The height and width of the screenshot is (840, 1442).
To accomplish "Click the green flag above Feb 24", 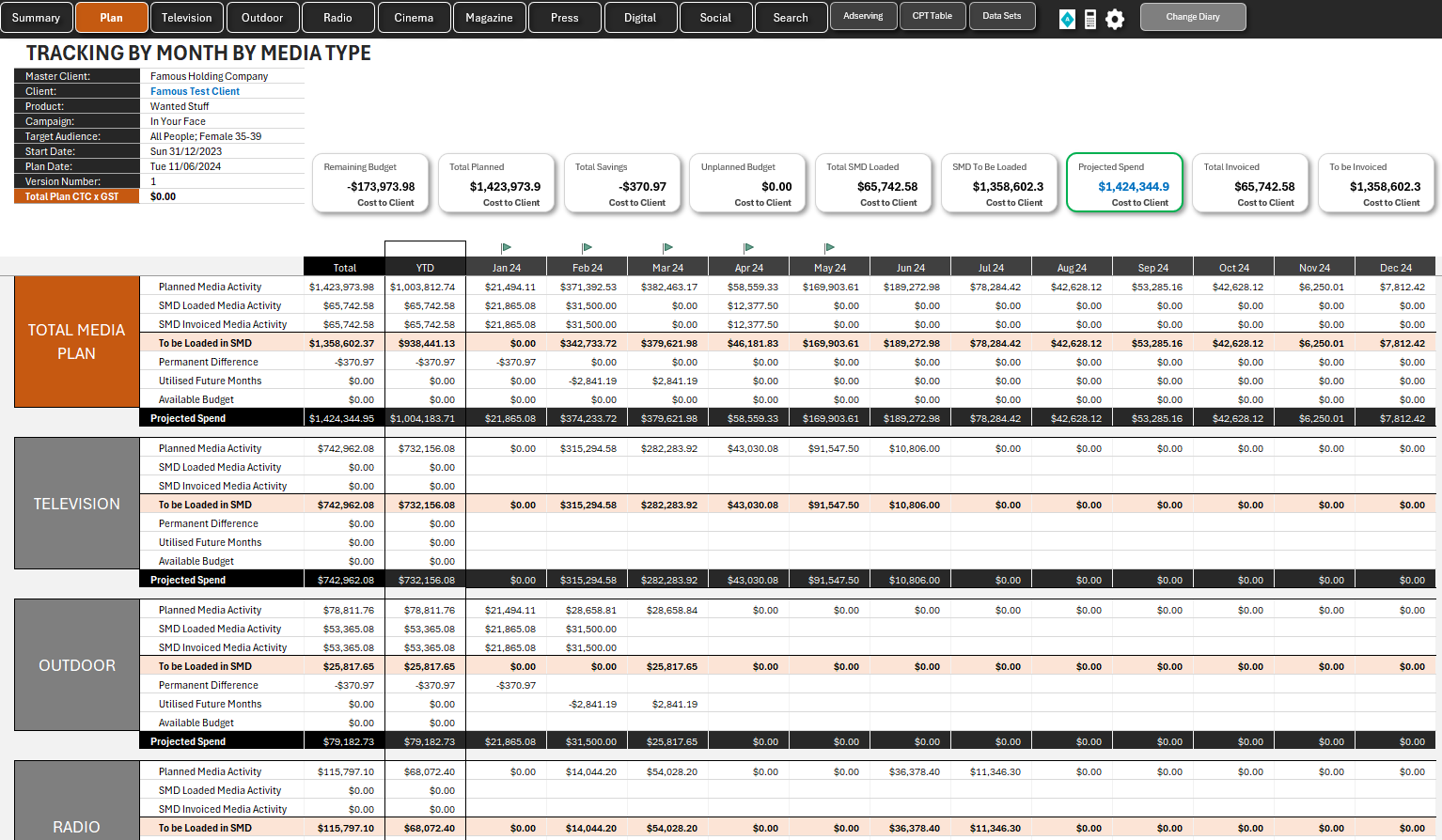I will click(x=587, y=248).
